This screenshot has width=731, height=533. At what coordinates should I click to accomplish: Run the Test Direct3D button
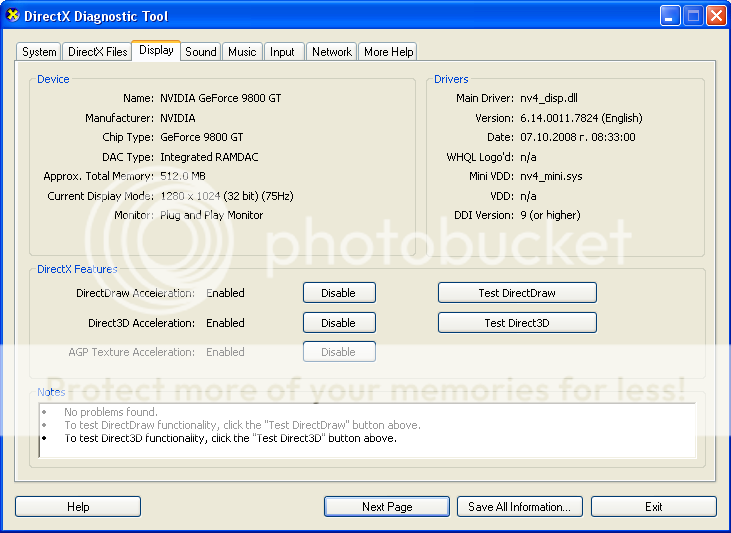[517, 323]
